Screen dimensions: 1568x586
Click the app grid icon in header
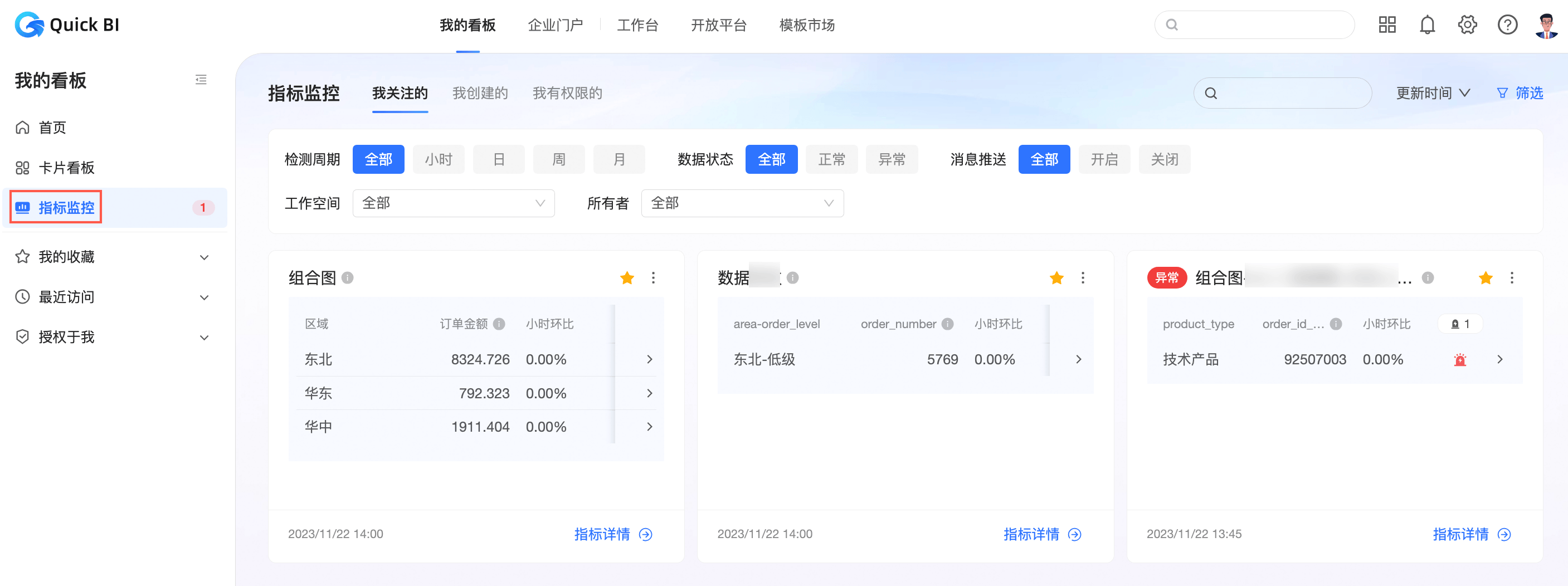[x=1386, y=25]
